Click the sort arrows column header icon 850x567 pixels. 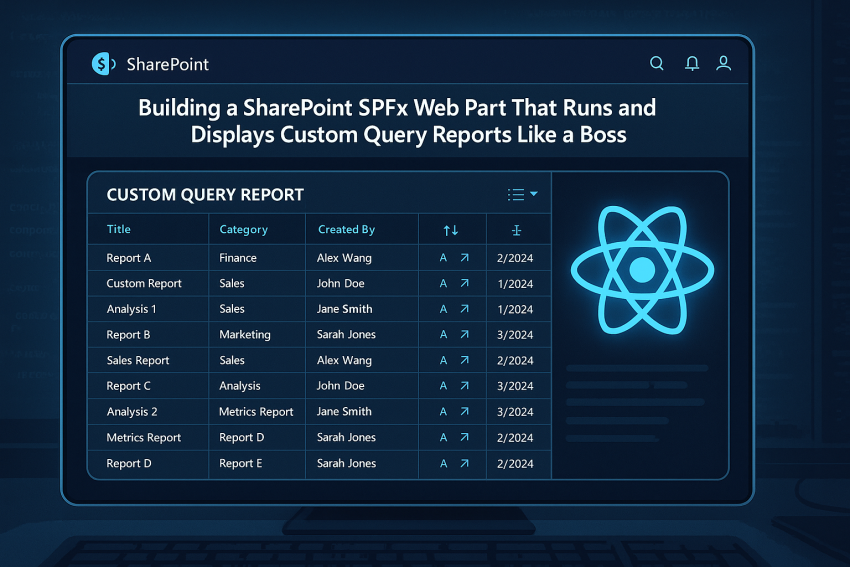coord(450,230)
